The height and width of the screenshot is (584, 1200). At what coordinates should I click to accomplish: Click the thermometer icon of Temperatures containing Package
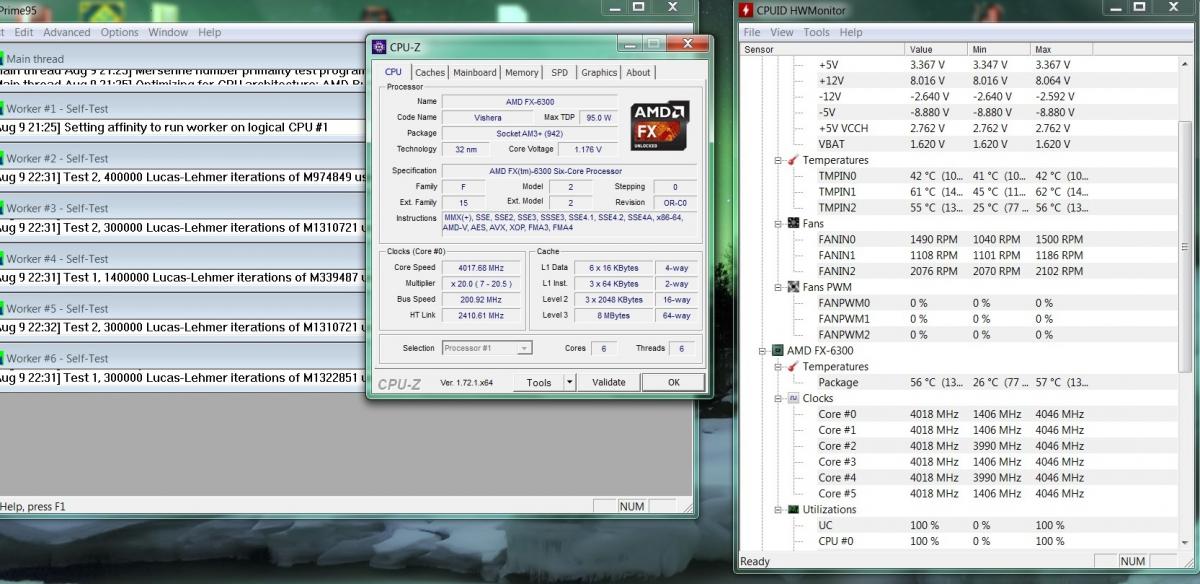coord(793,367)
